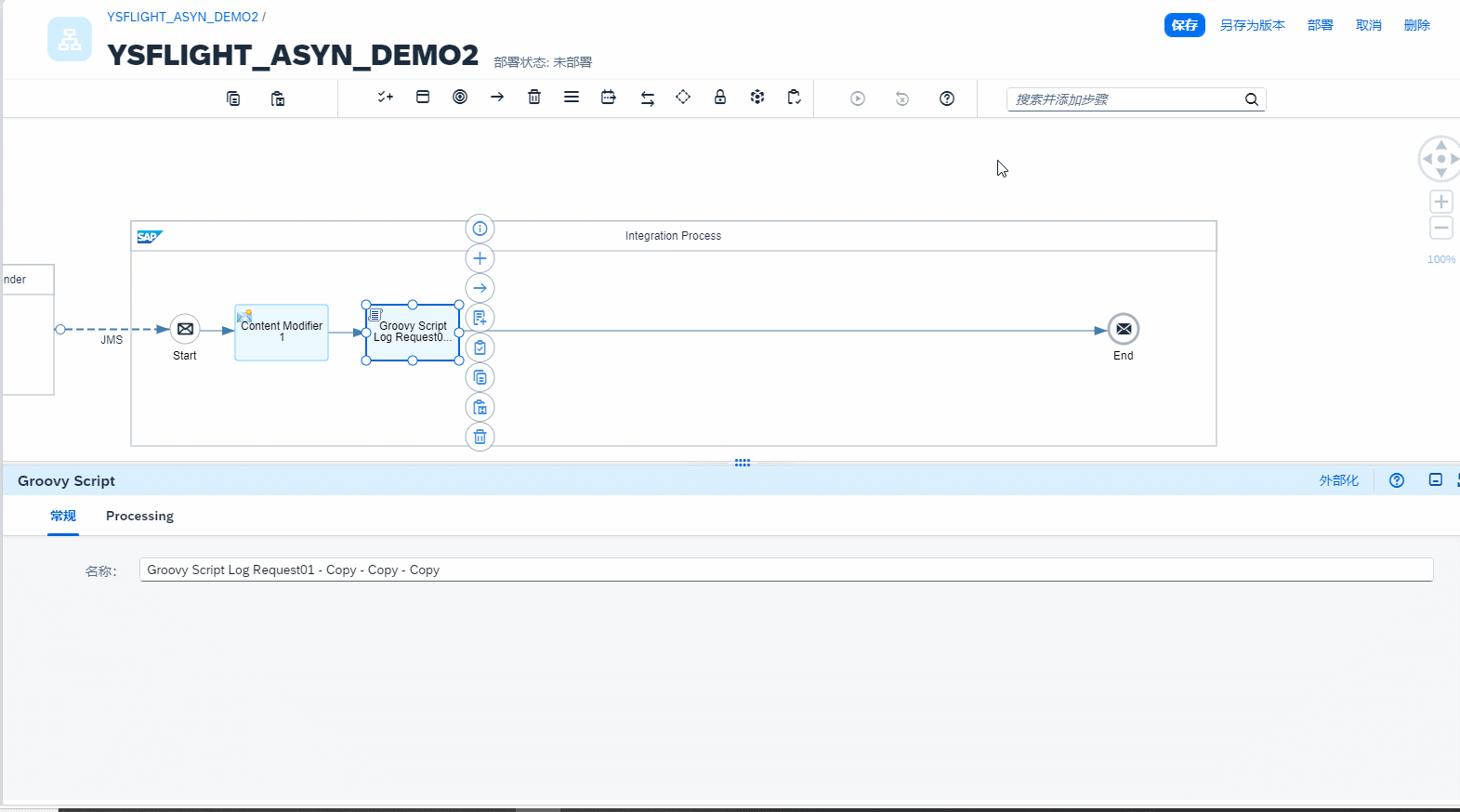Click the Name (名称) input field
Viewport: 1460px width, 812px height.
tap(786, 570)
